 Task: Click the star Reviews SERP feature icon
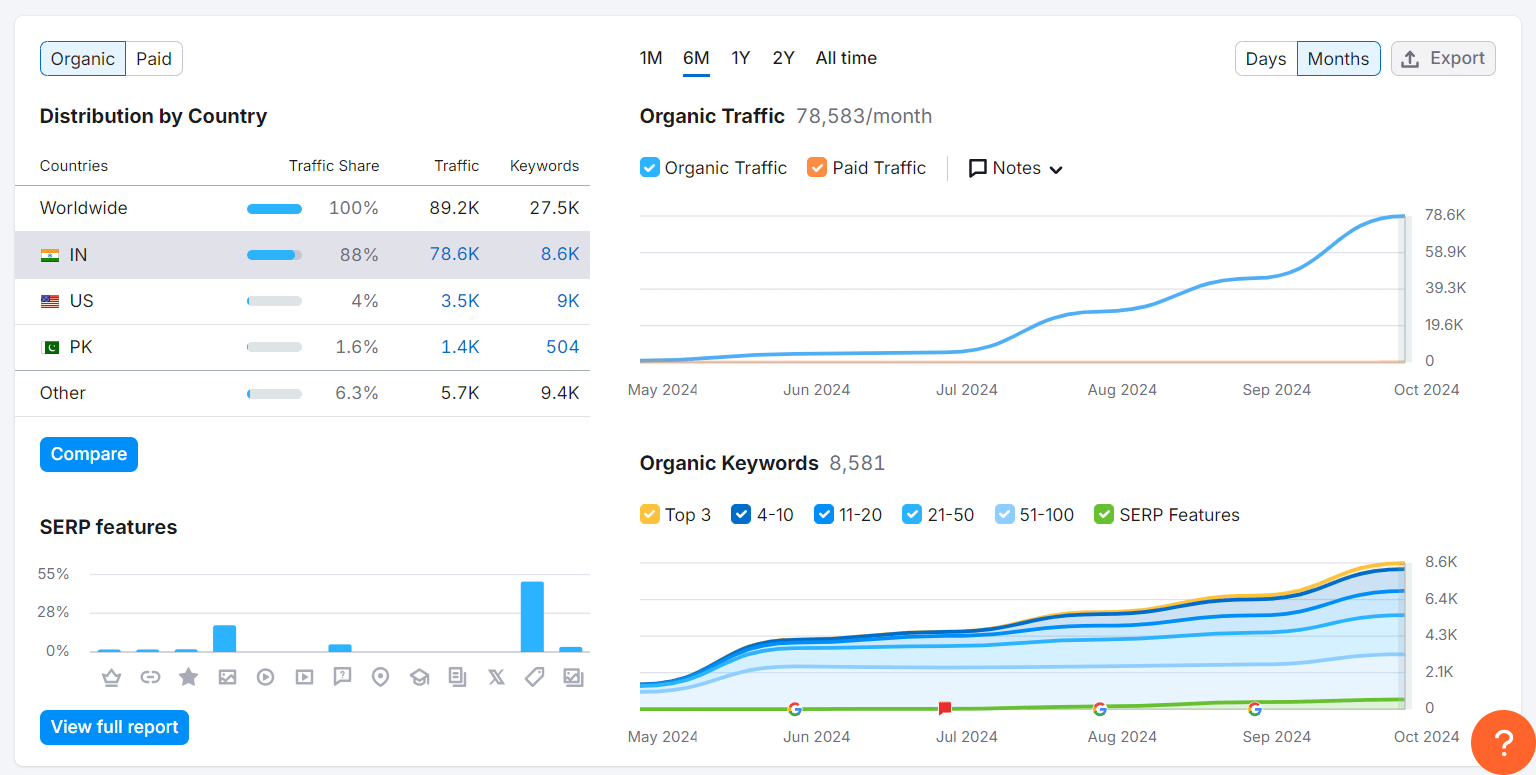pyautogui.click(x=188, y=678)
